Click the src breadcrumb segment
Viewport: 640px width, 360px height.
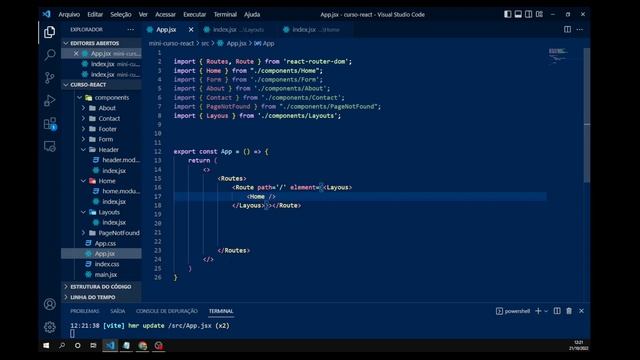click(205, 43)
